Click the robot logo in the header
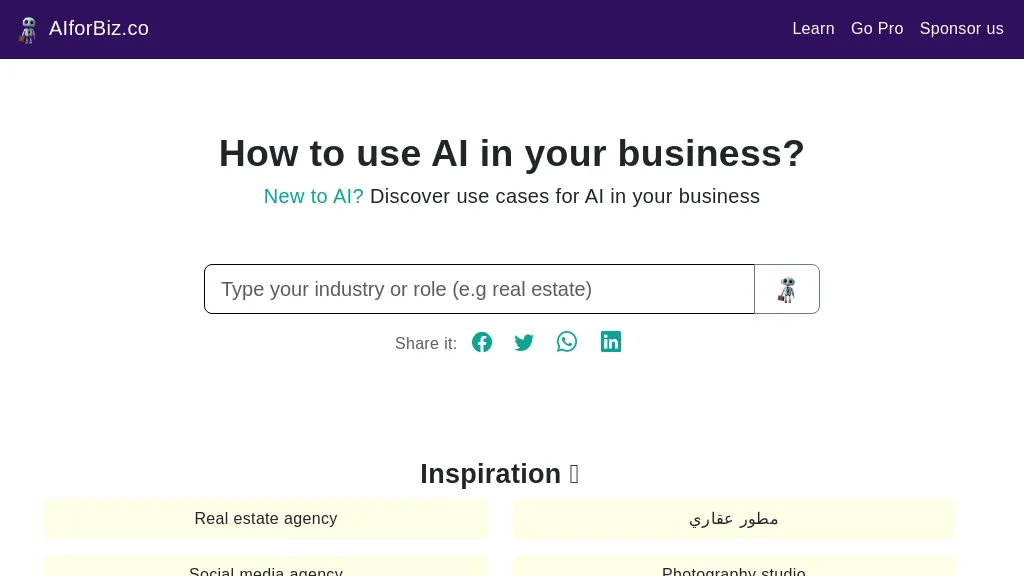The height and width of the screenshot is (576, 1024). pos(27,29)
